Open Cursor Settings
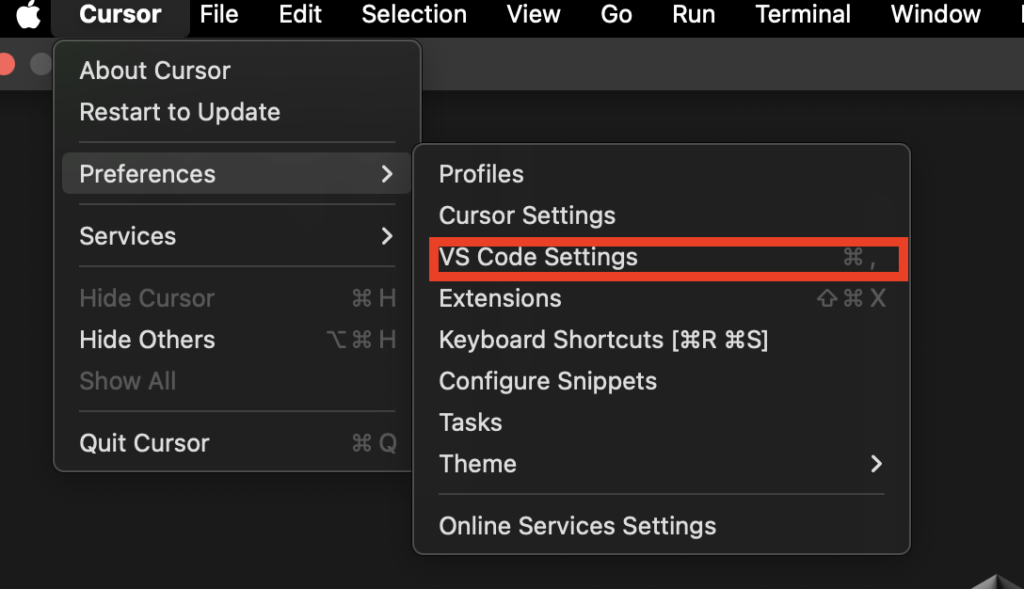 click(527, 216)
